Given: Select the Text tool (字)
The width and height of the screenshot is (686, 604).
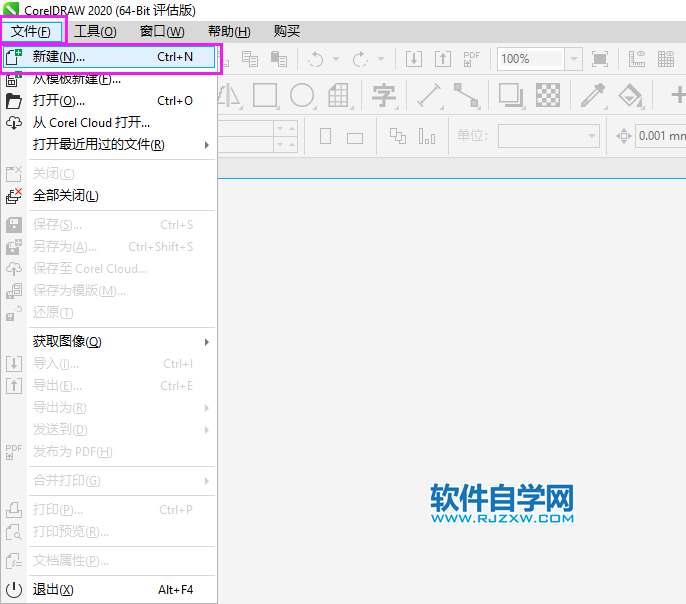Looking at the screenshot, I should pos(384,95).
